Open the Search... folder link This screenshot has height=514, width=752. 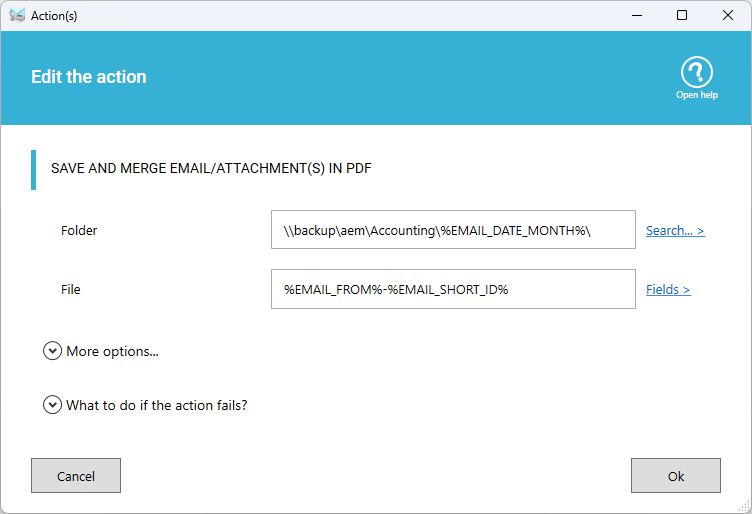tap(675, 231)
